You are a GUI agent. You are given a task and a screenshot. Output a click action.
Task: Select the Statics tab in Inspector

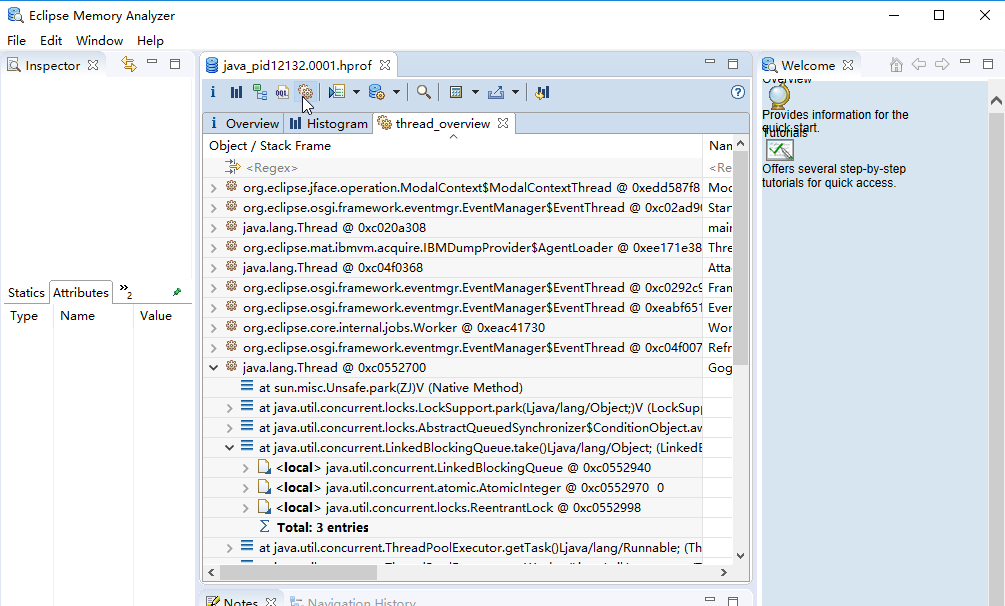26,292
